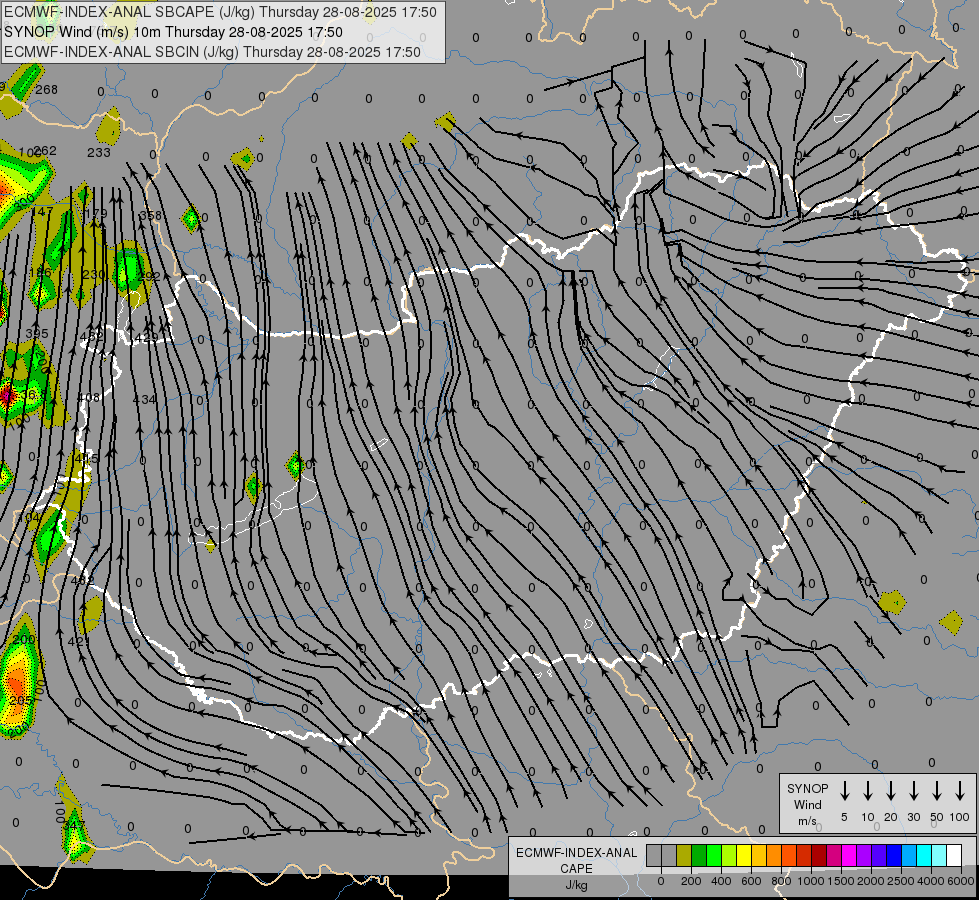Screen dimensions: 979x900
Task: Pick the deep blue swatch in the CAPE scale
Action: click(894, 855)
